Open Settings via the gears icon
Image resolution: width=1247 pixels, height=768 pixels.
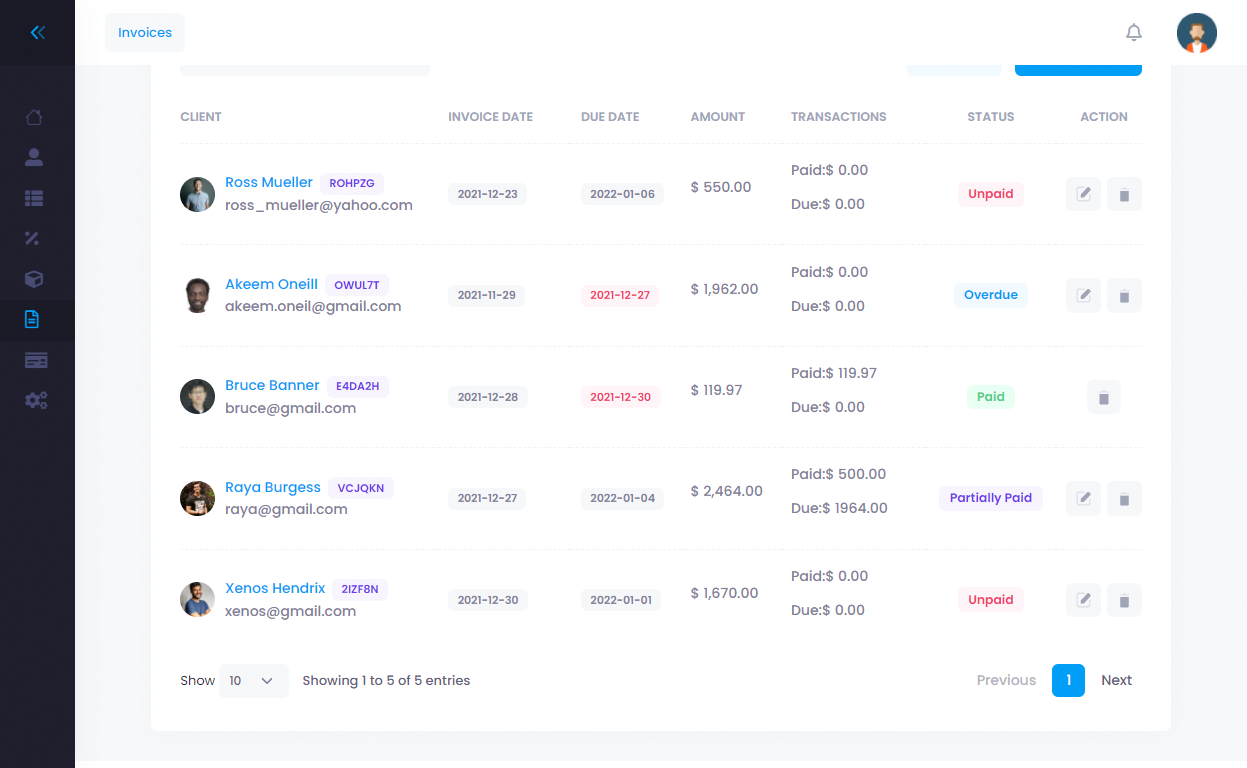34,400
